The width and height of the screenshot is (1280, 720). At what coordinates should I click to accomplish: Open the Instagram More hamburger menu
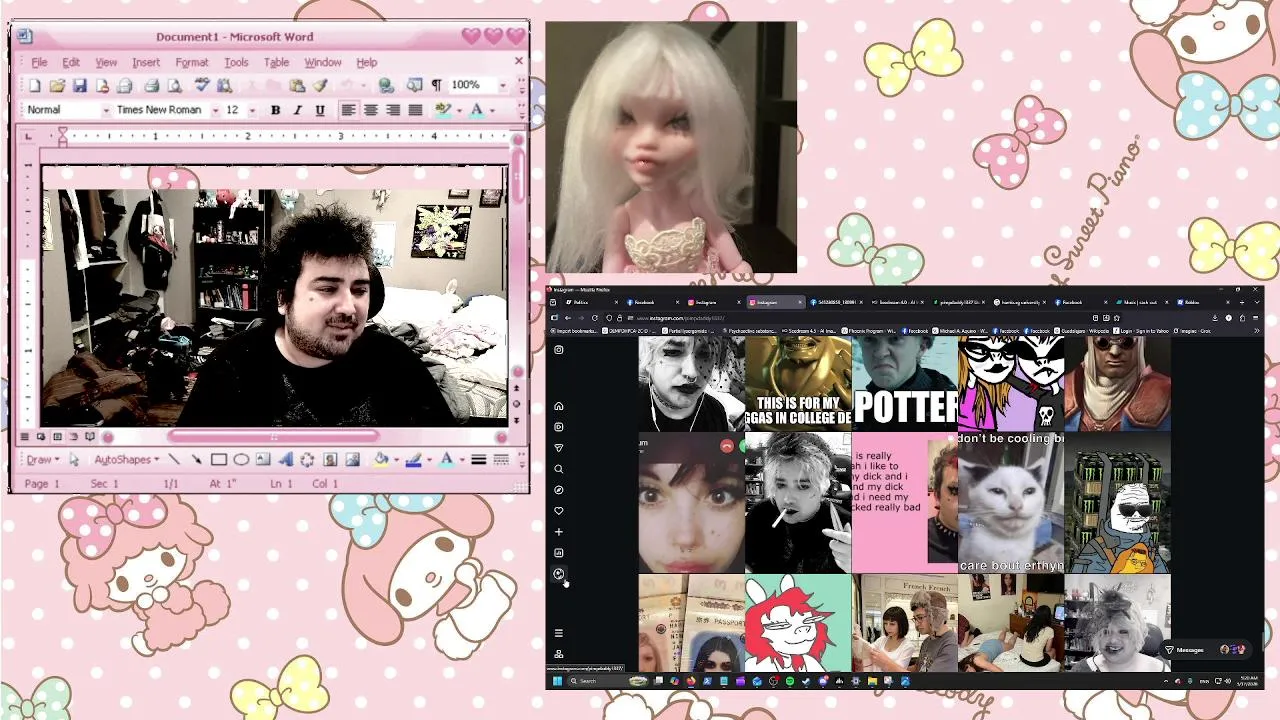click(559, 633)
